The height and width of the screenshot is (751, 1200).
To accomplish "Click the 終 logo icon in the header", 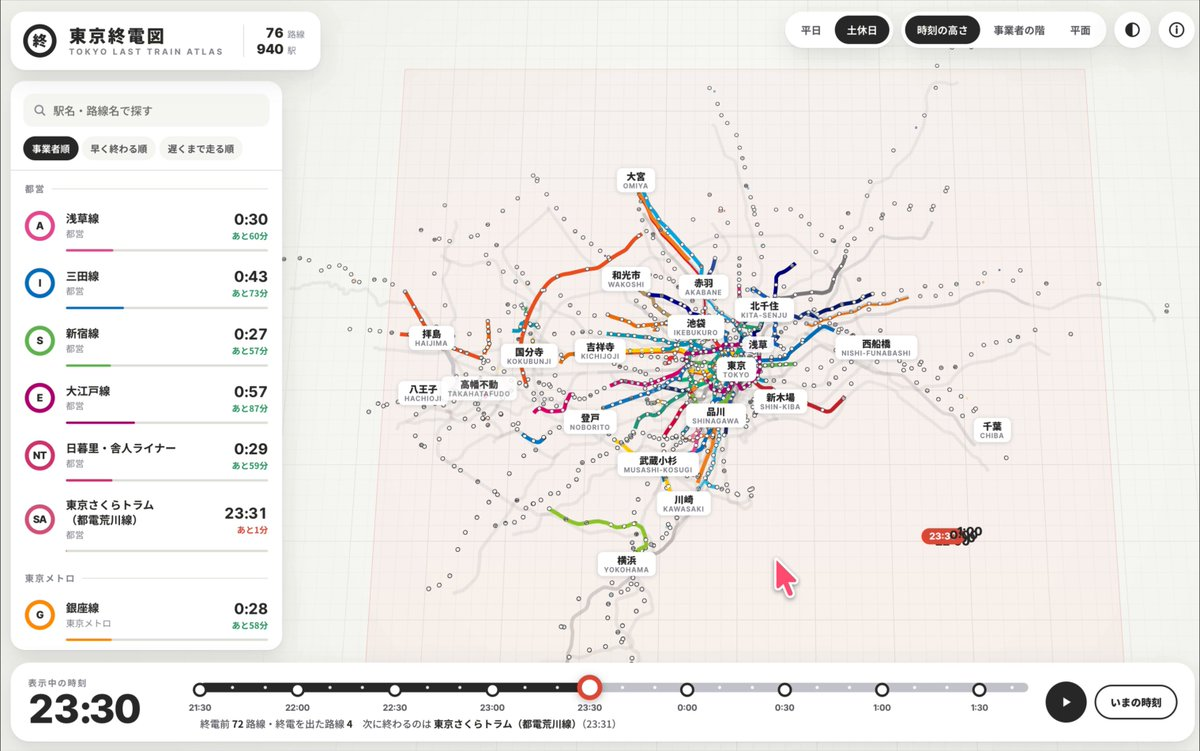I will point(40,40).
